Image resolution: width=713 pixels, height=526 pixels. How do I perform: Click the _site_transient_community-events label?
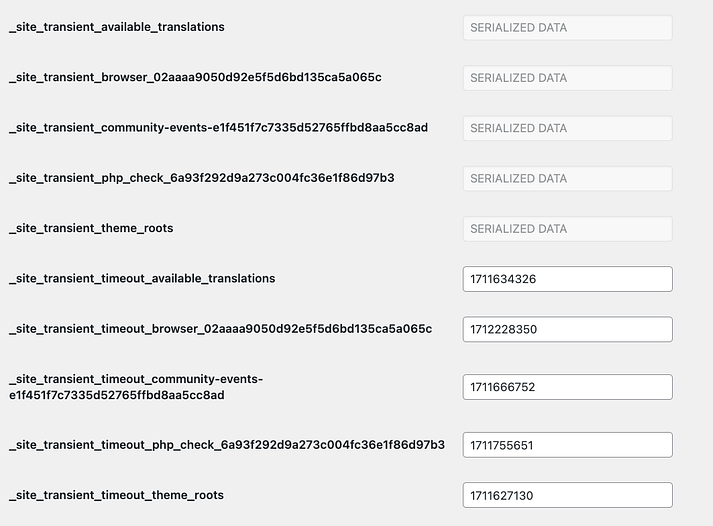tap(218, 127)
